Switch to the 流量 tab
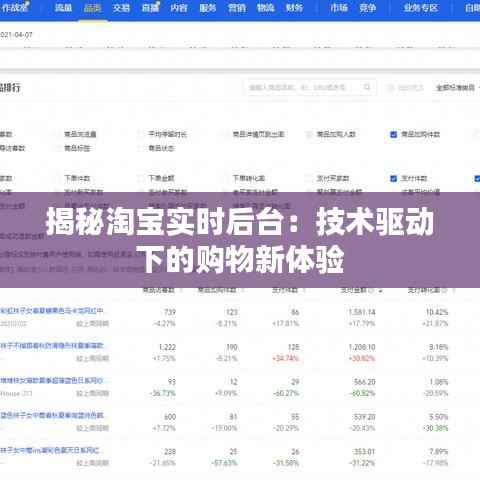Screen dimensions: 480x480 63,7
